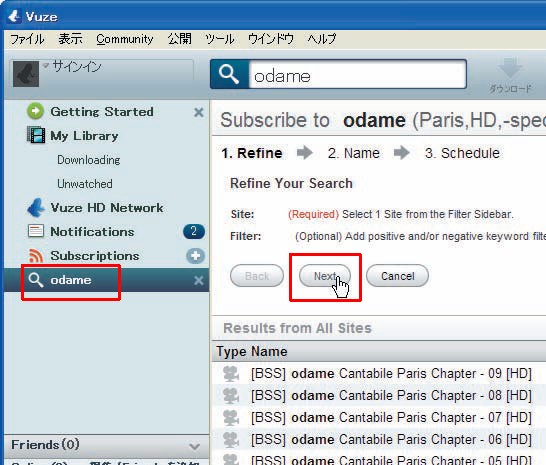546x465 pixels.
Task: Select the odame search entry in sidebar
Action: click(x=106, y=280)
